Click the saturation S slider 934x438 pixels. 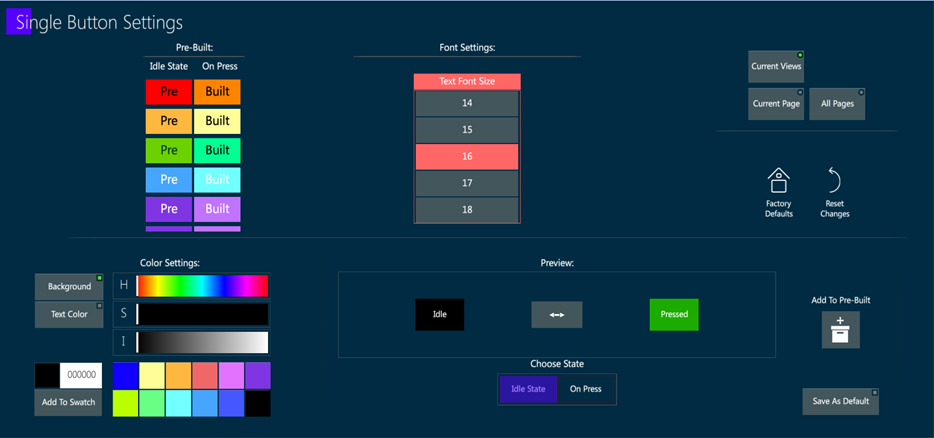[x=203, y=314]
